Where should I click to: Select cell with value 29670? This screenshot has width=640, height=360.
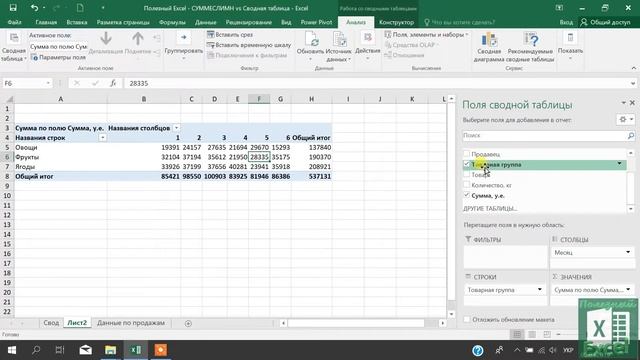point(259,147)
